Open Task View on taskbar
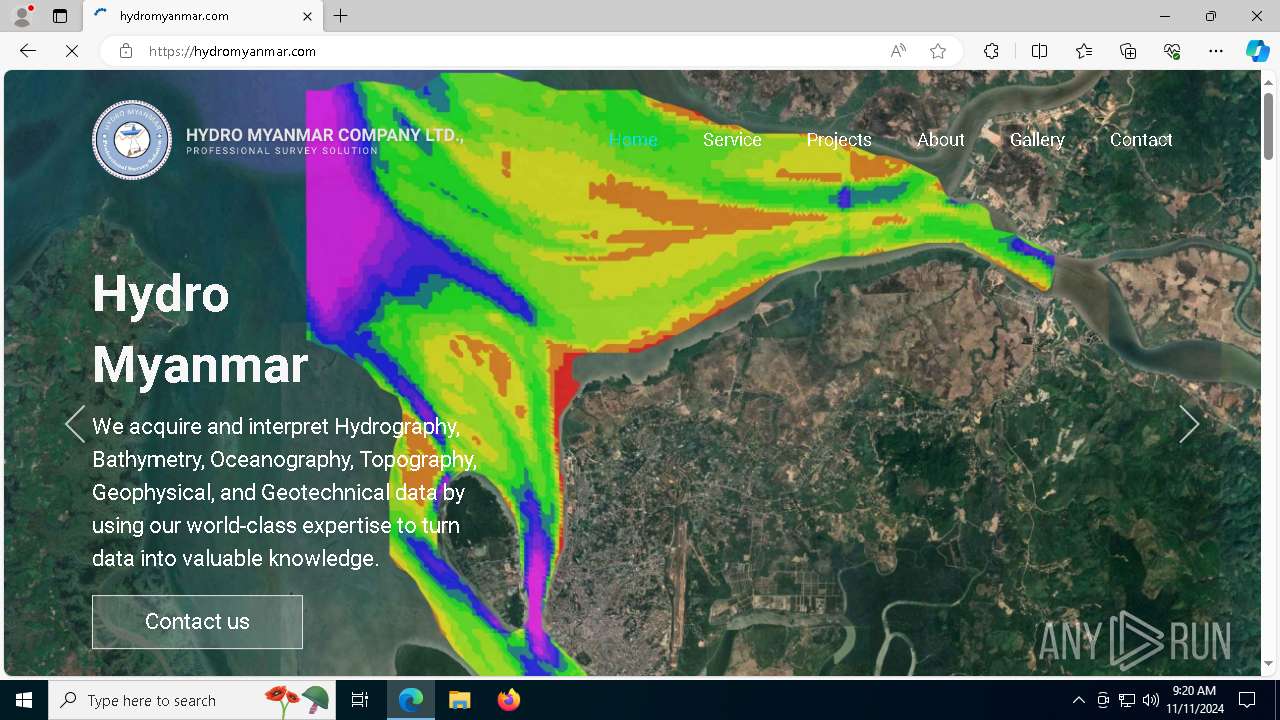Viewport: 1280px width, 720px height. coord(360,700)
